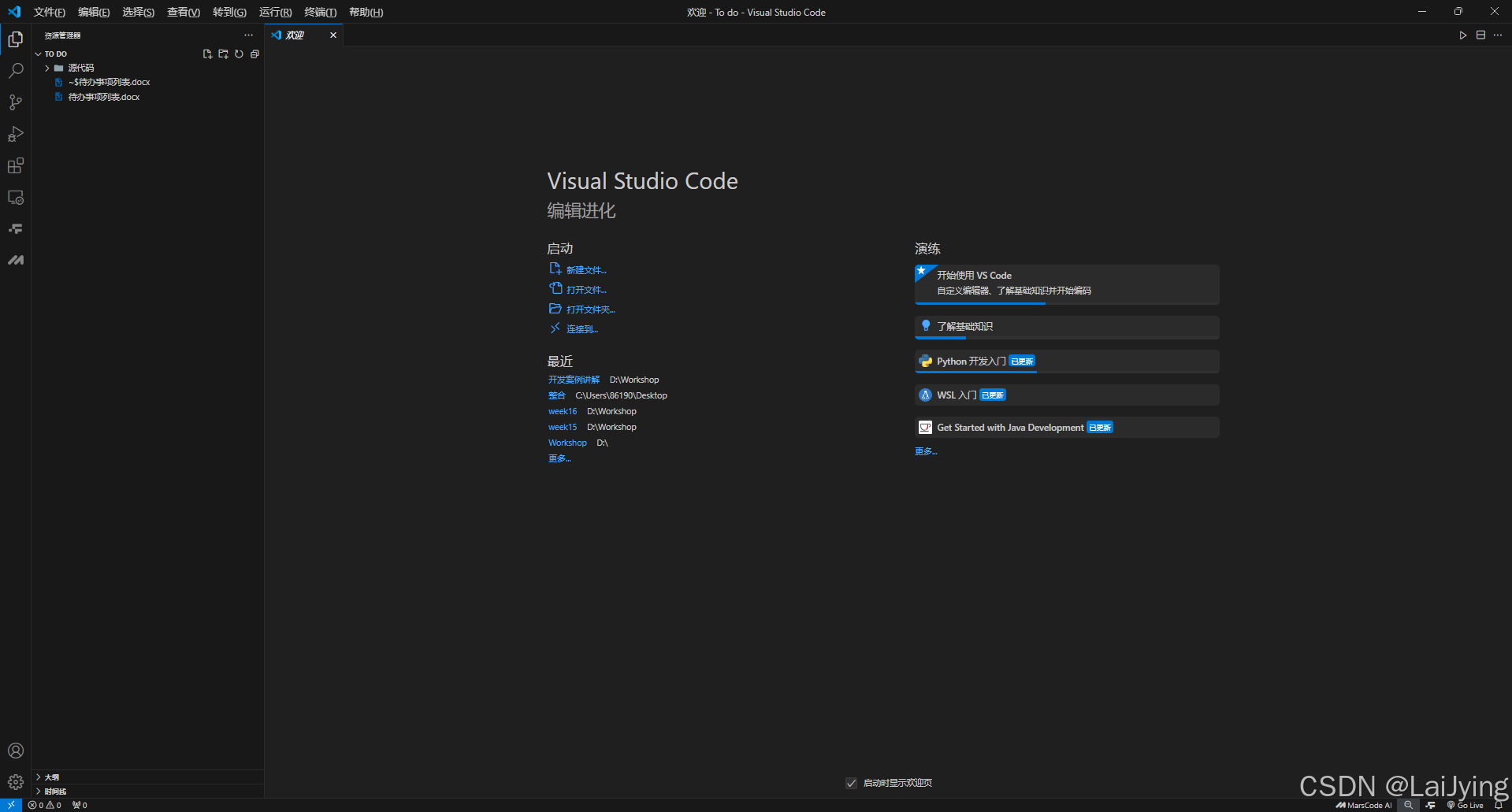Open recent folder Workshop
The width and height of the screenshot is (1512, 812).
567,443
